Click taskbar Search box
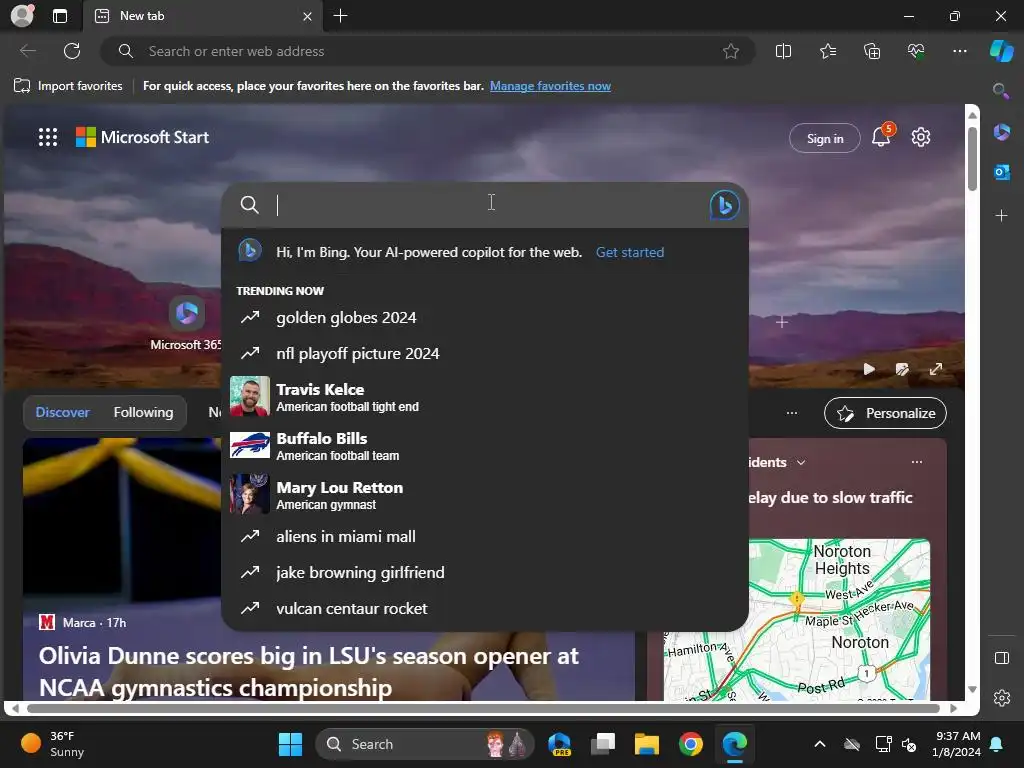The height and width of the screenshot is (768, 1024). 425,744
